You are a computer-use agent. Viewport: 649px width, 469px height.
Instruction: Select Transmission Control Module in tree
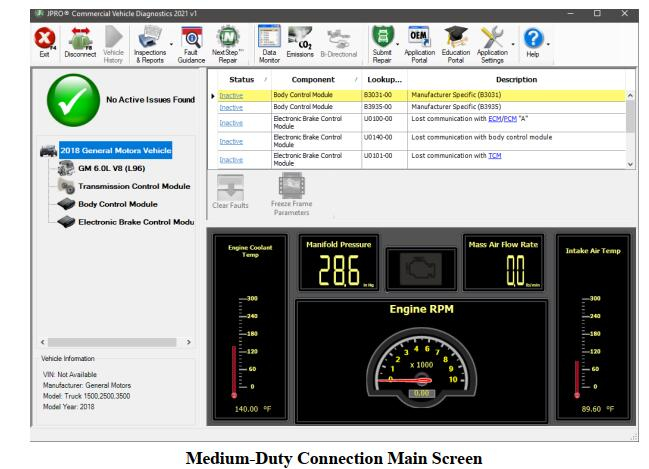coord(134,186)
